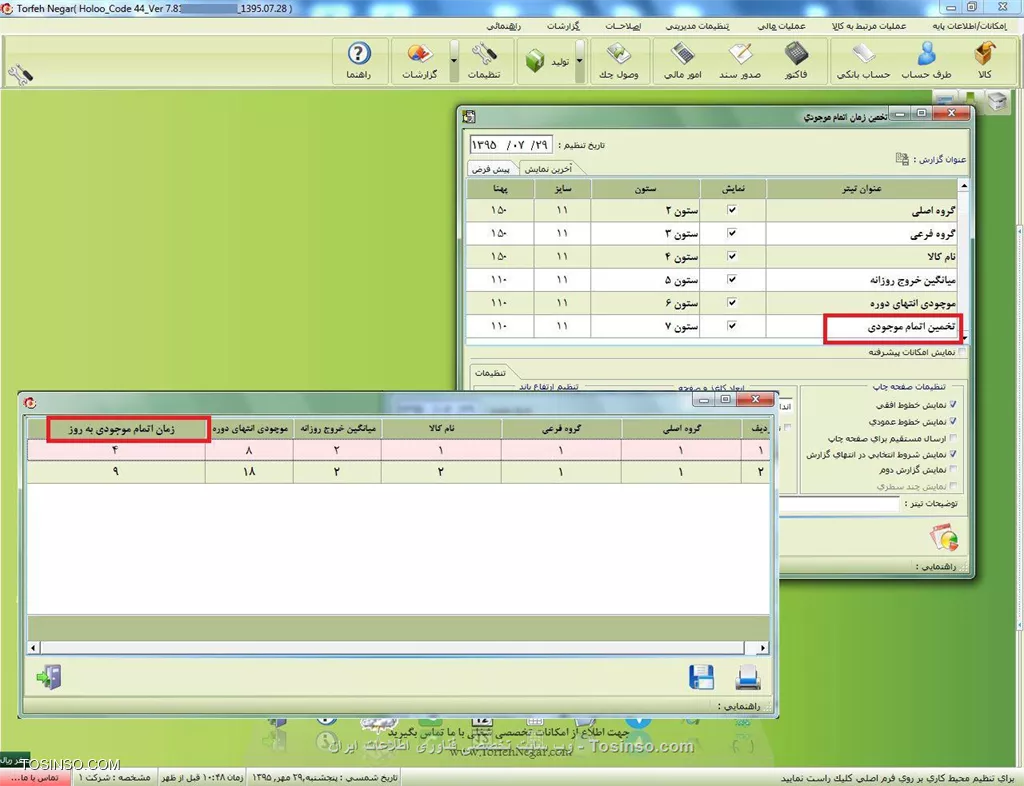
Task: Click down arrow of columns list scrollbar
Action: point(964,337)
